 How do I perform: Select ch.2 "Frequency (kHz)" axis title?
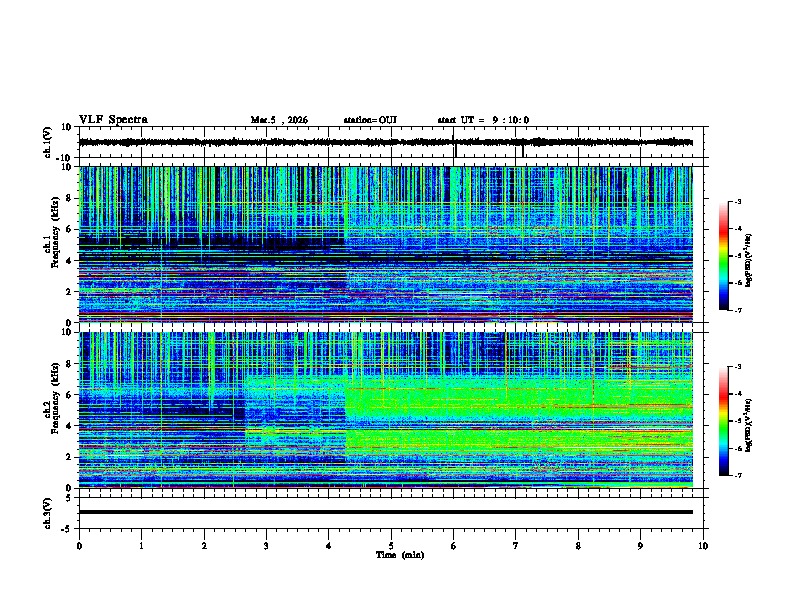tap(55, 398)
